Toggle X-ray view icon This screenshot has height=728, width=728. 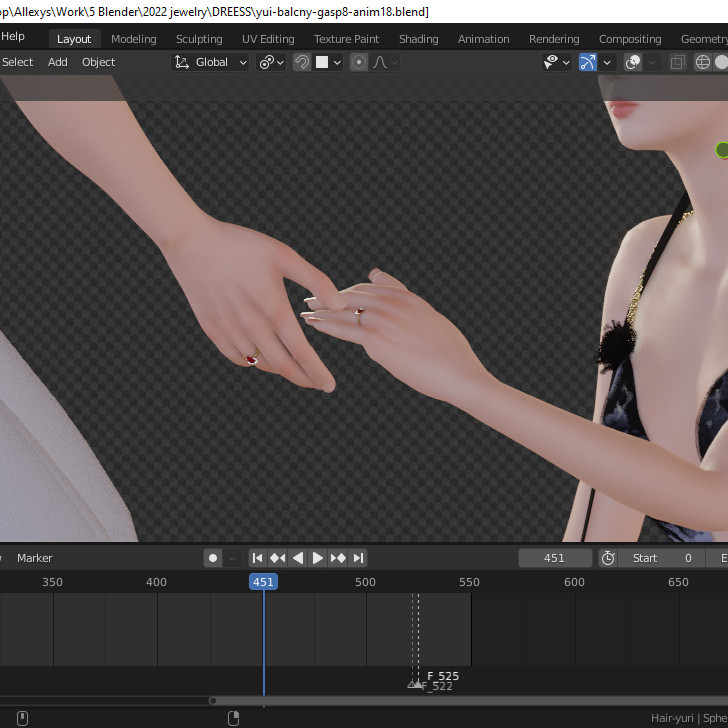pyautogui.click(x=678, y=62)
